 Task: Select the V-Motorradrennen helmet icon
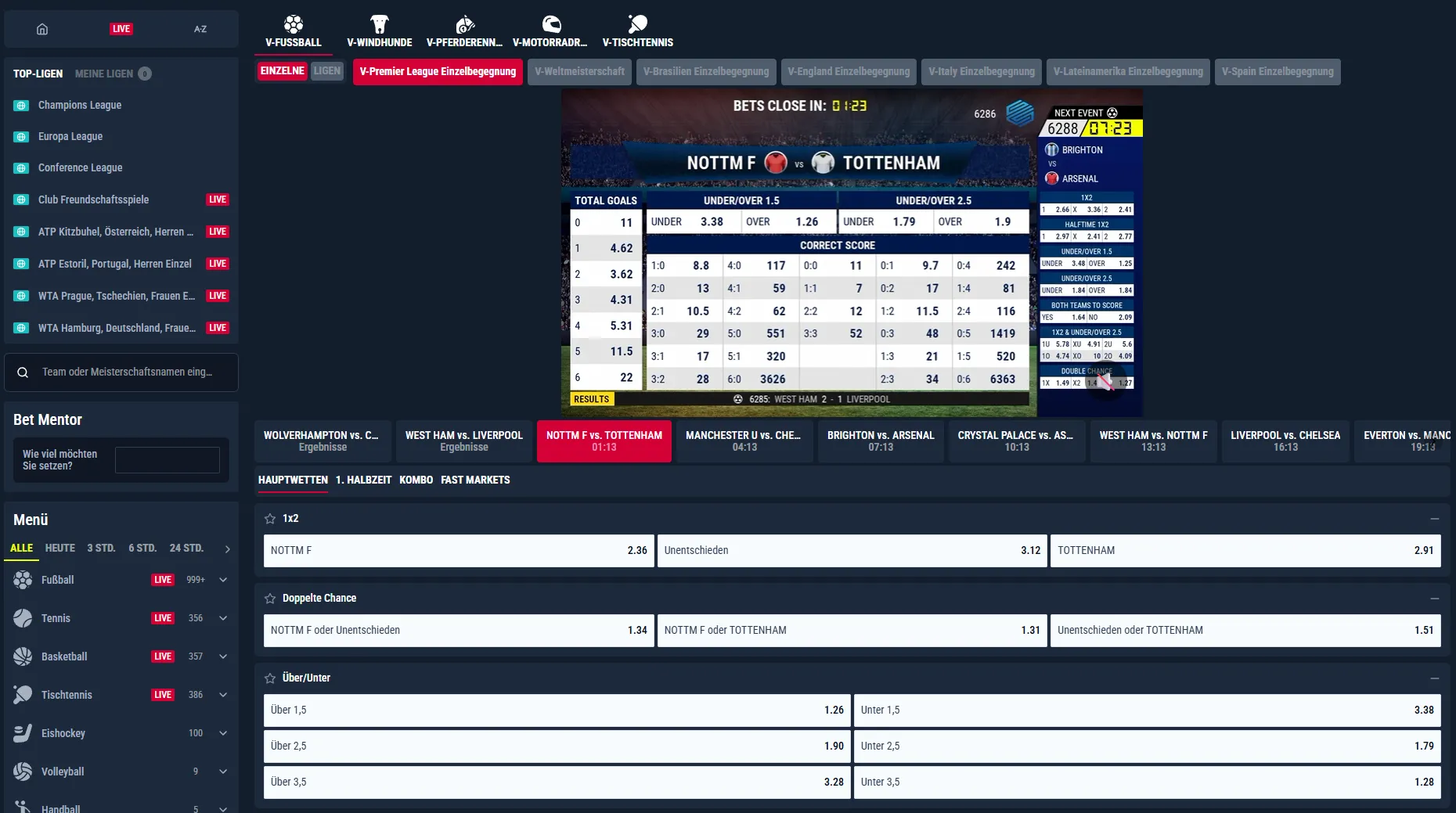[551, 23]
